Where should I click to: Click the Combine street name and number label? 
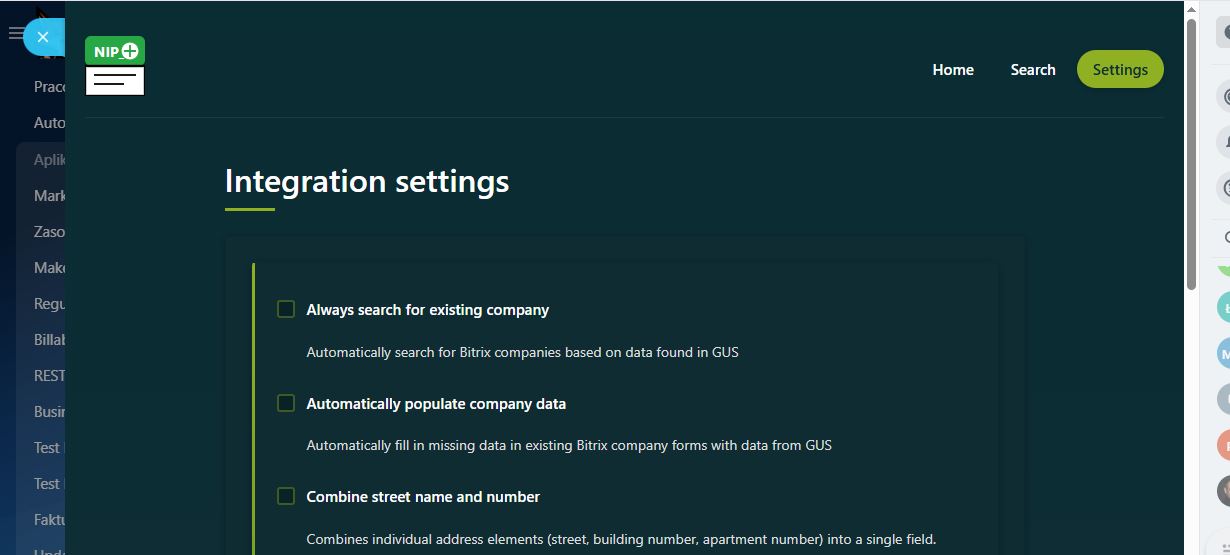click(x=423, y=497)
